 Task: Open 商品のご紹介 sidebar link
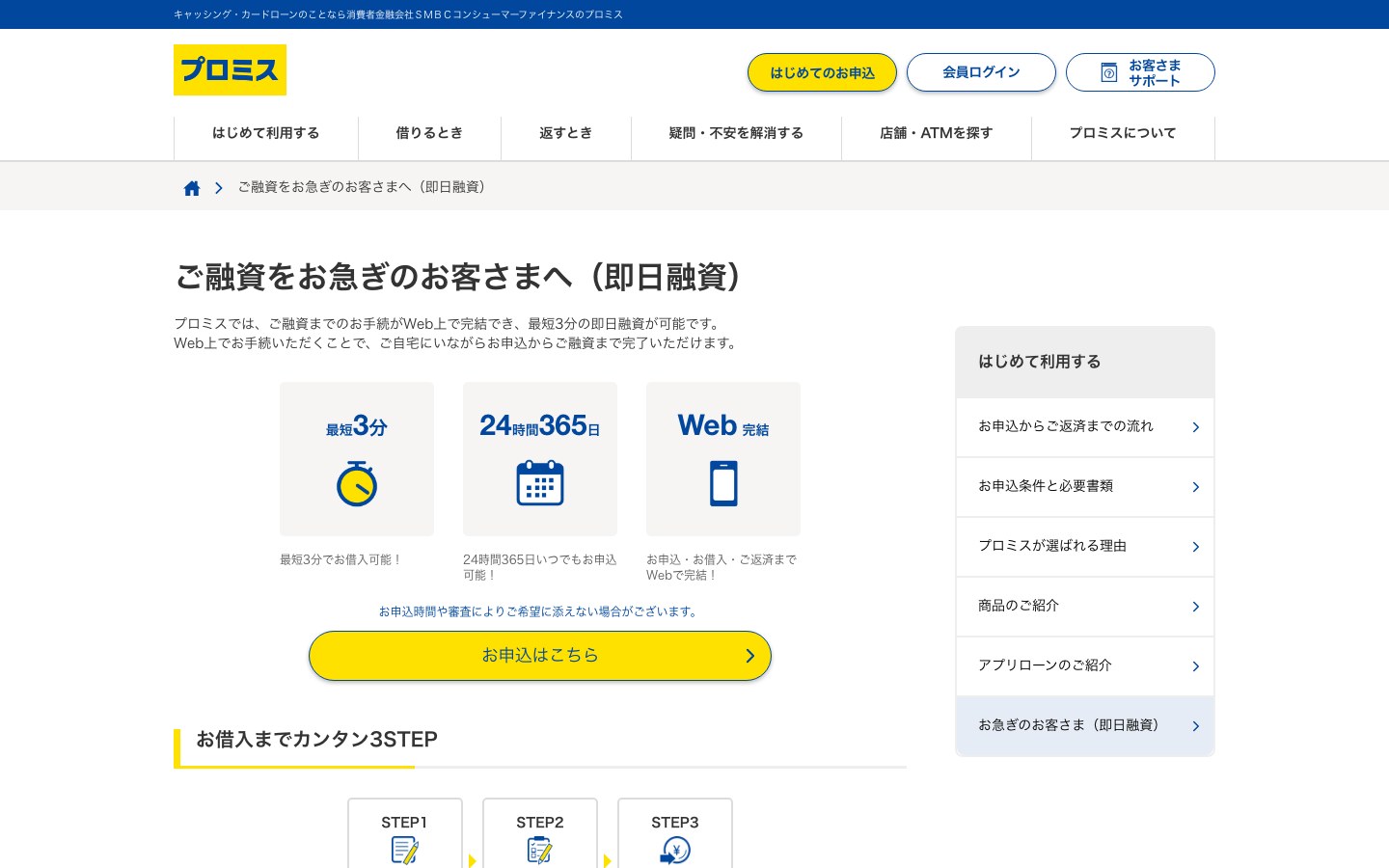click(1085, 607)
